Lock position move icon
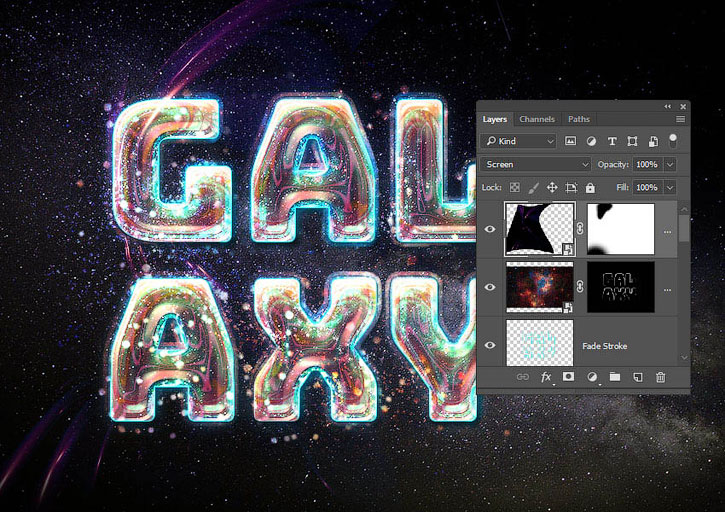The image size is (725, 512). click(x=552, y=187)
